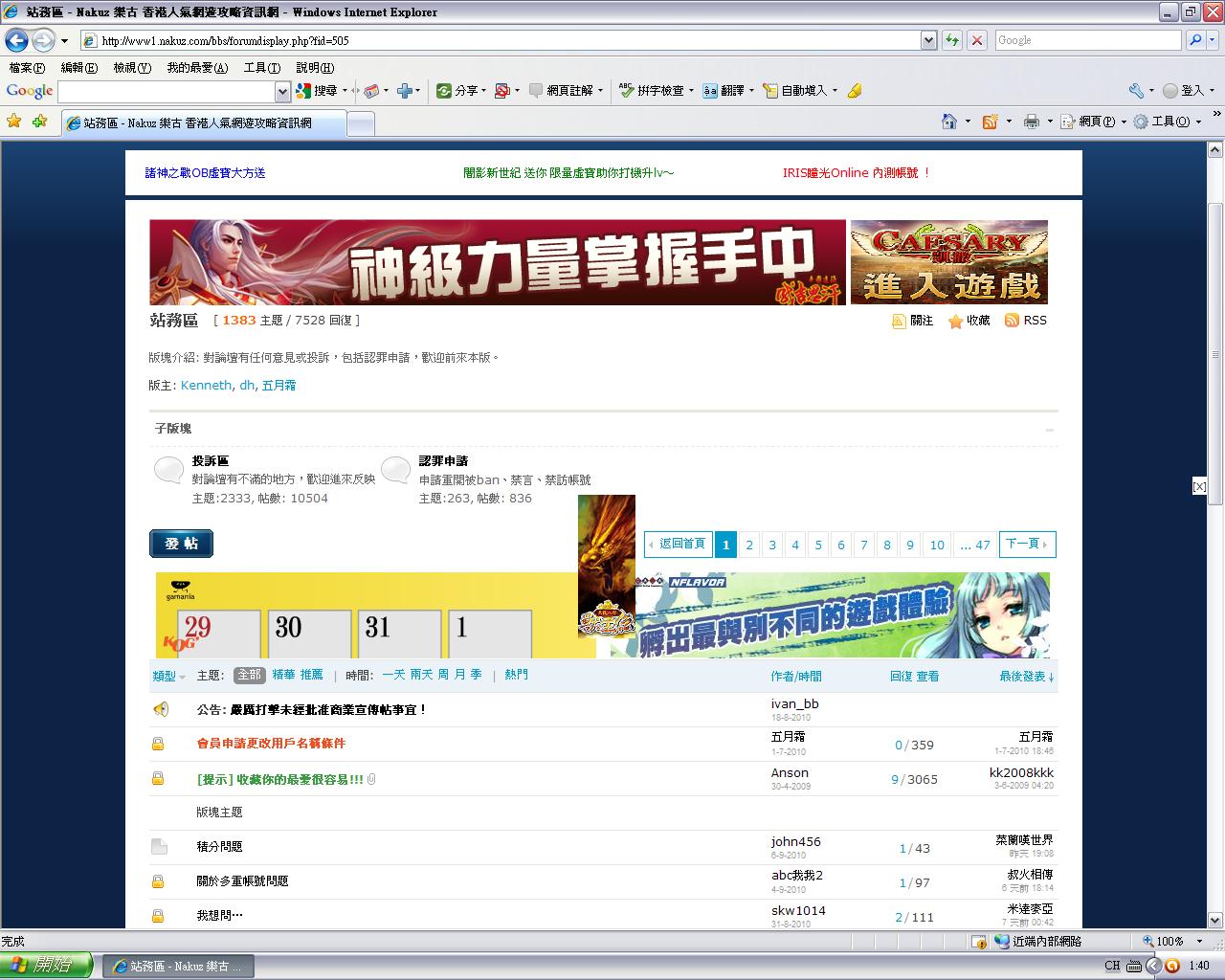Screen dimensions: 1225x980
Task: Click the IE Back navigation button
Action: click(17, 40)
